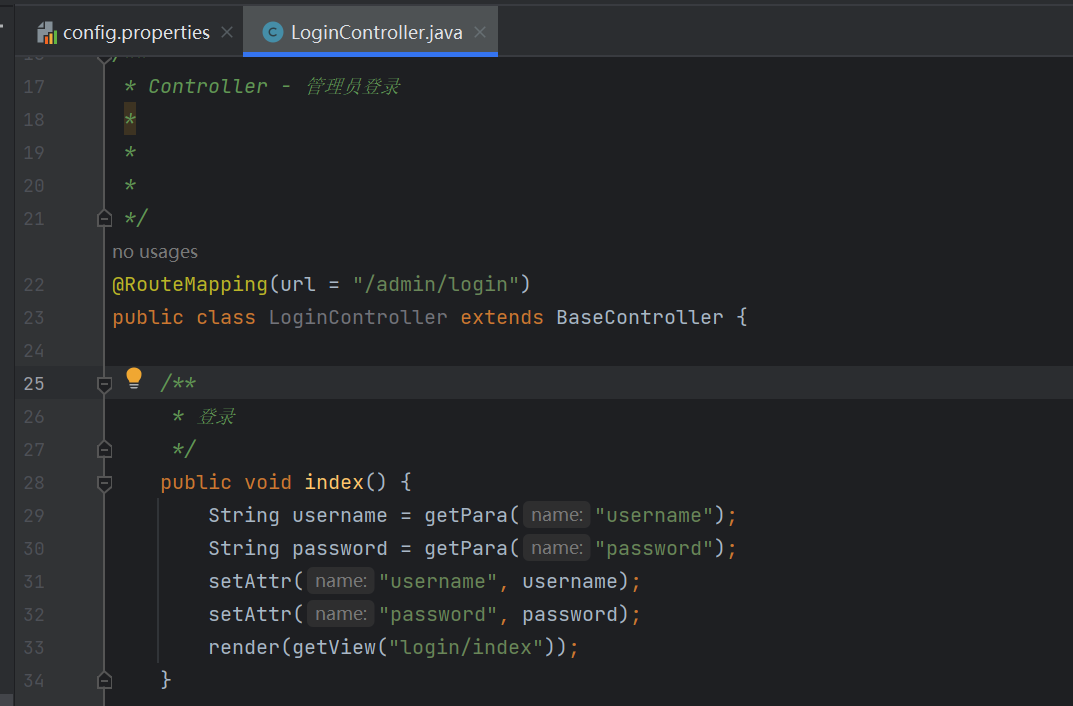Collapse the index() method fold at line 28

104,484
